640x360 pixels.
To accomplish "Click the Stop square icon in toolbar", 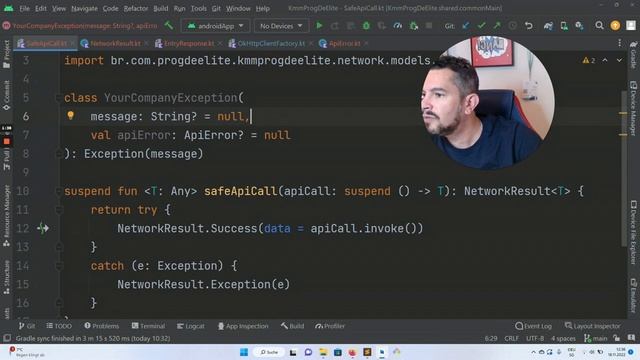I will point(429,26).
